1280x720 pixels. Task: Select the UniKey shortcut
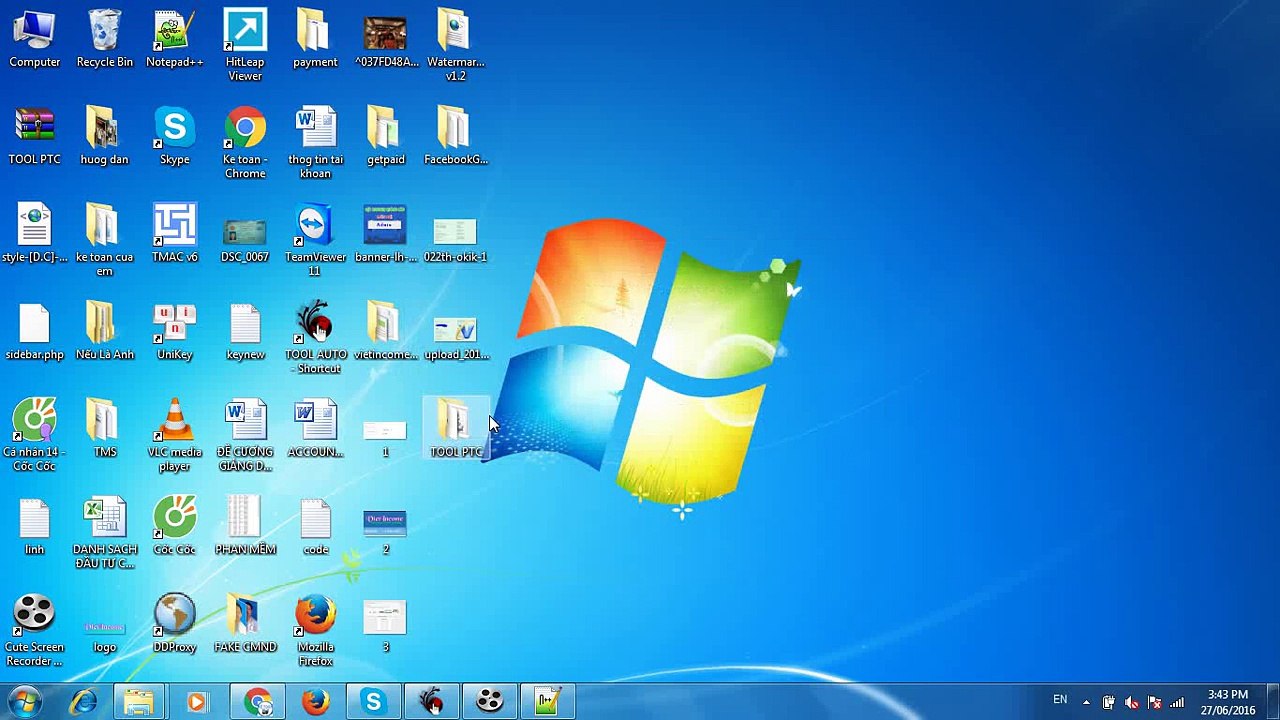175,332
